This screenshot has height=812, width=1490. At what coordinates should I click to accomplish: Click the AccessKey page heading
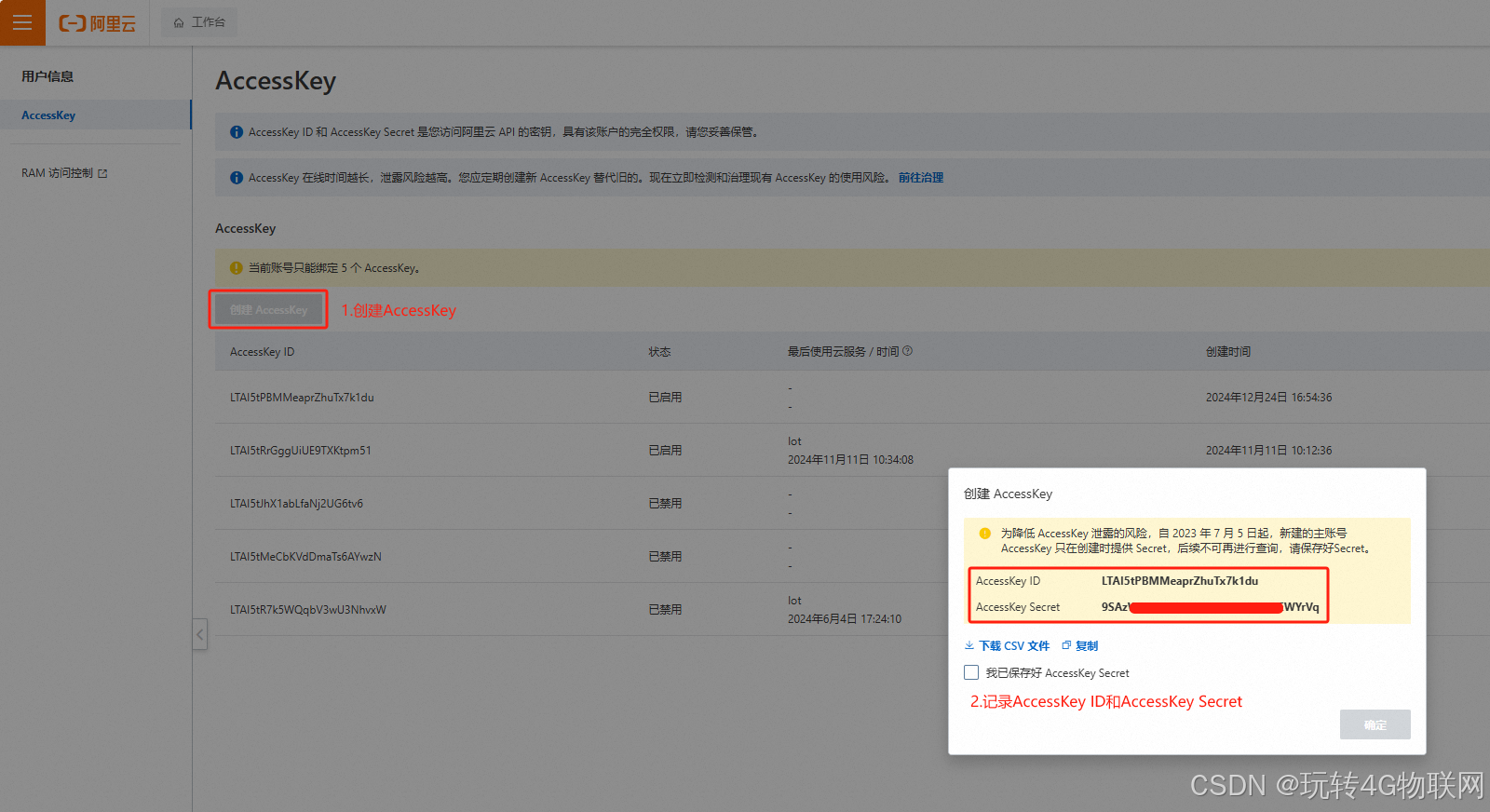[276, 81]
